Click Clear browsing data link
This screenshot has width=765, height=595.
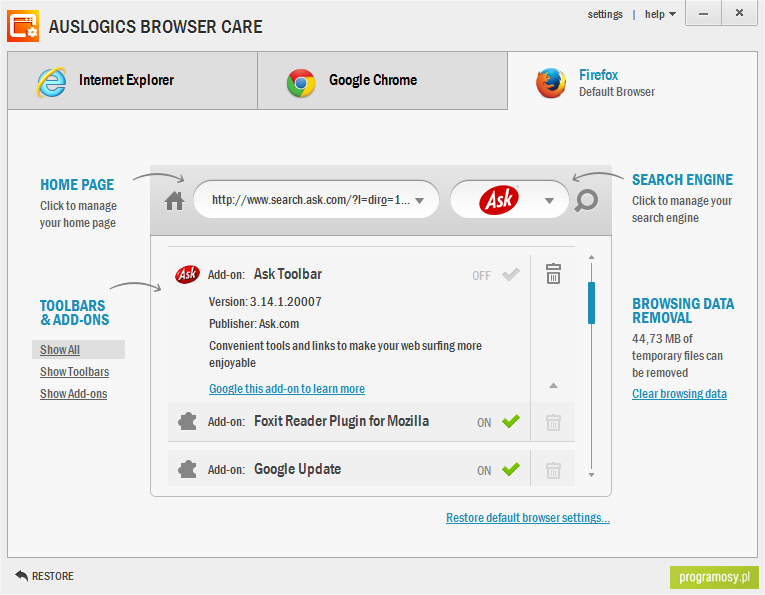[x=680, y=394]
